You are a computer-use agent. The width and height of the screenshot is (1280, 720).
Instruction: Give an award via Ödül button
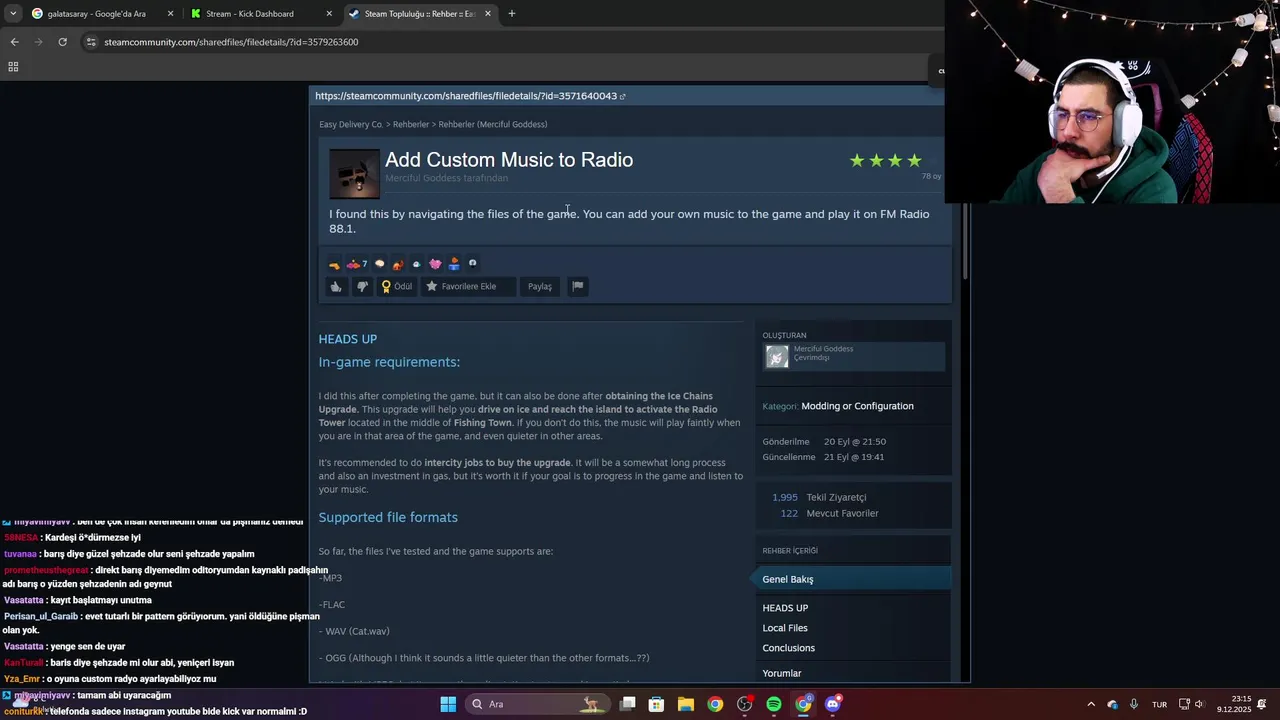point(397,286)
